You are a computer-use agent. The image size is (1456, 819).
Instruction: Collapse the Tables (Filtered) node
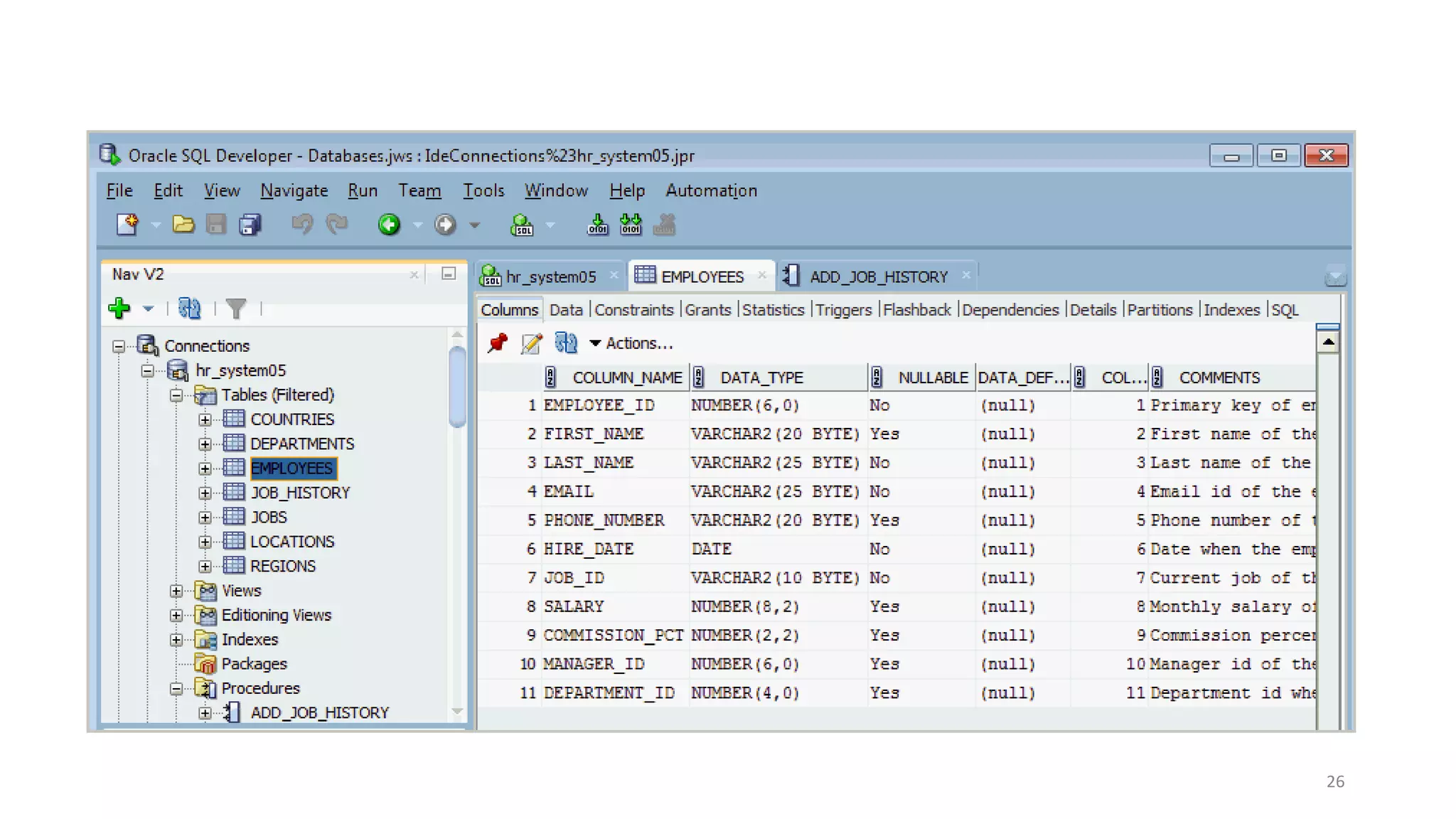pos(176,395)
